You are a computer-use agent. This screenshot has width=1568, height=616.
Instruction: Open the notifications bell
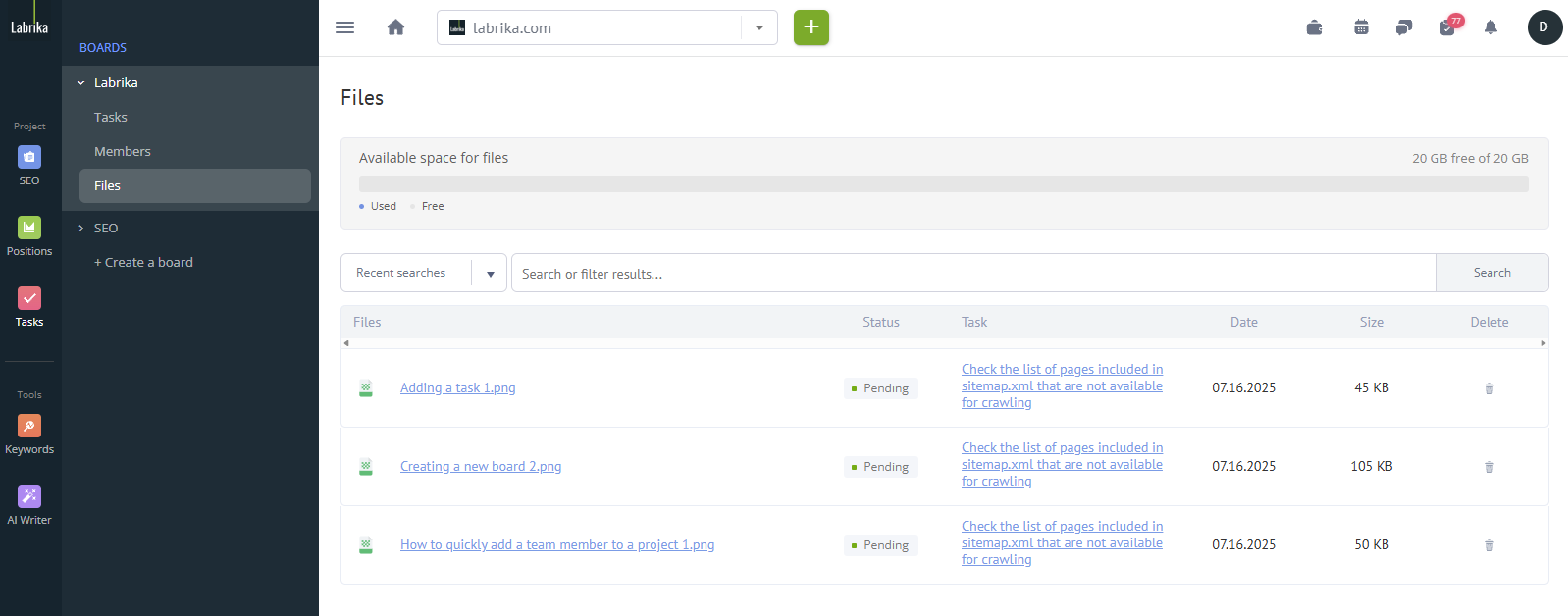click(1490, 27)
